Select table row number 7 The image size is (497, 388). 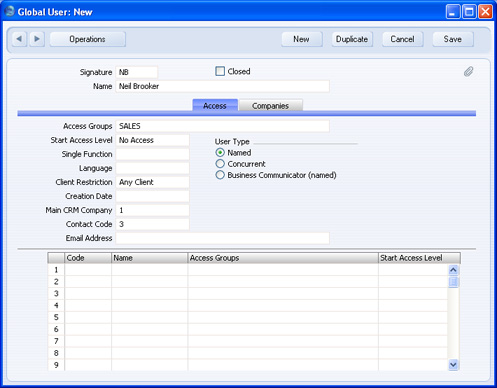[56, 341]
